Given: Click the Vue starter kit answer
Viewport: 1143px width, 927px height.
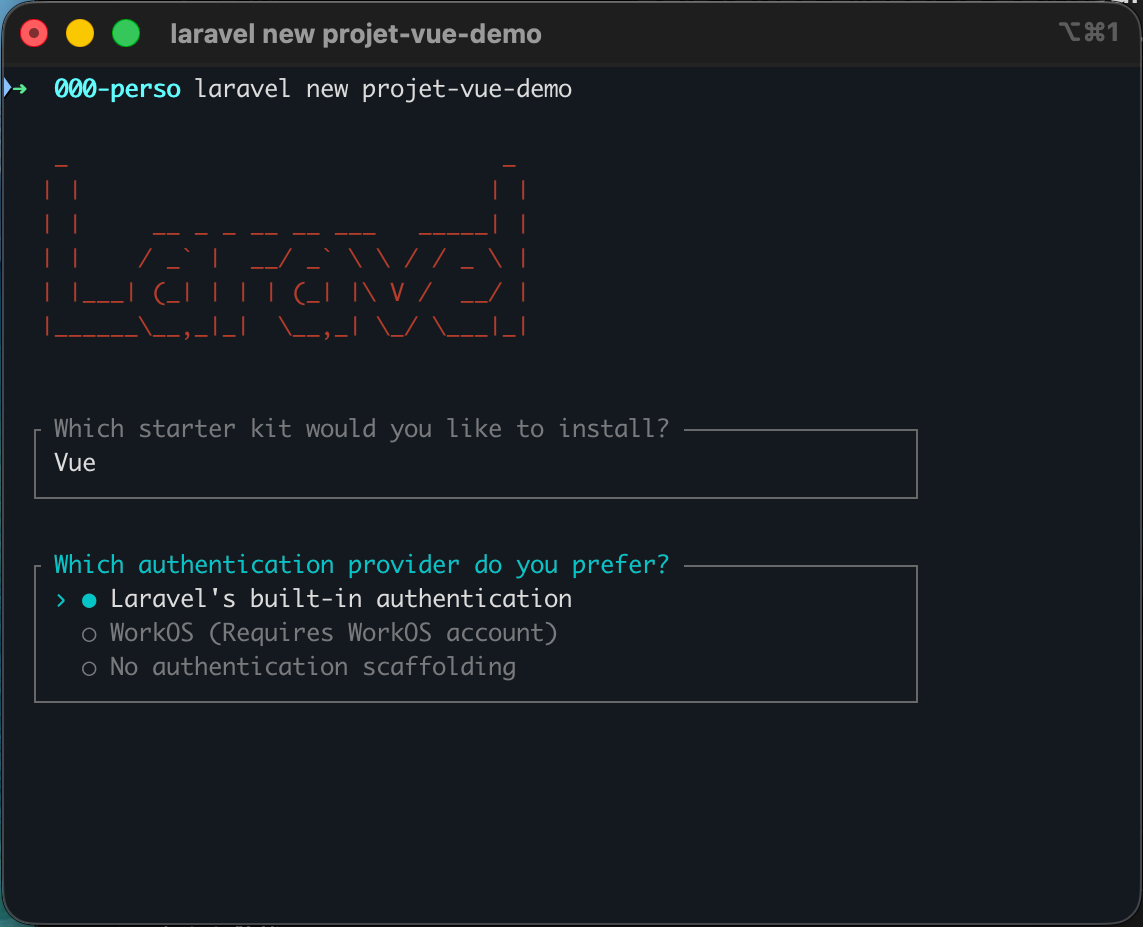Looking at the screenshot, I should [x=75, y=462].
